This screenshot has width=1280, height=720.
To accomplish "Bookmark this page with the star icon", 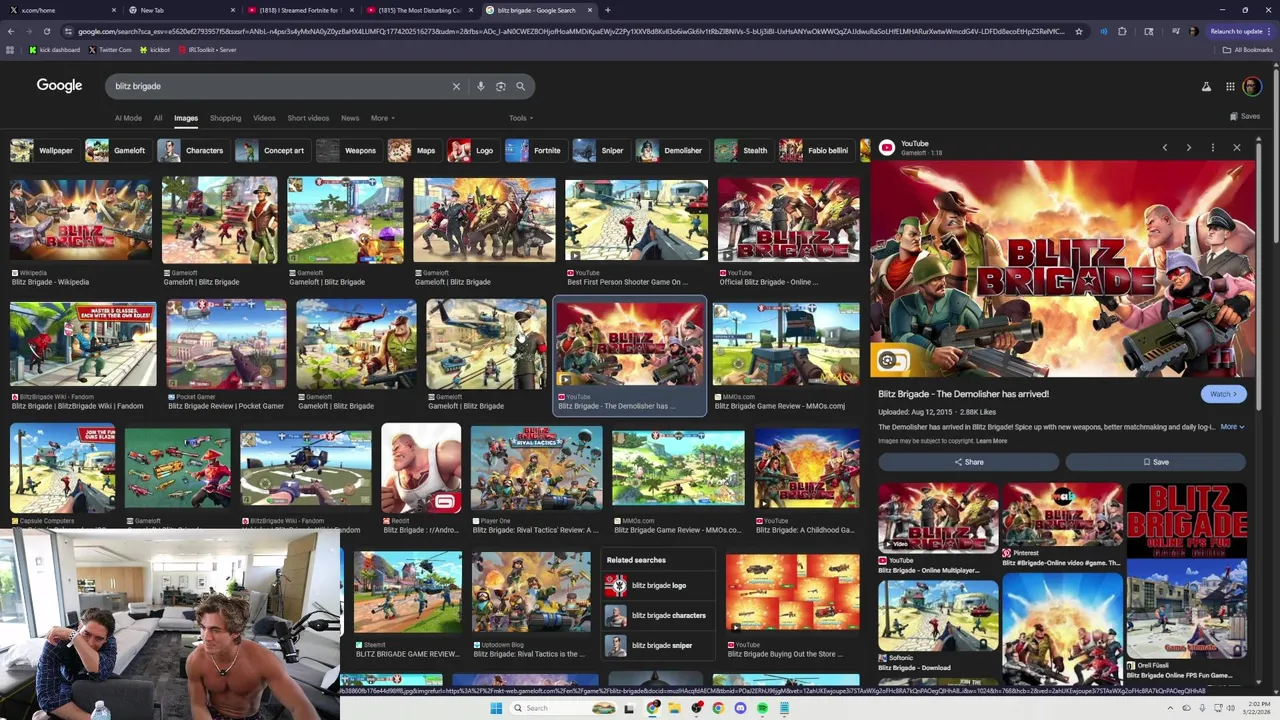I will pos(1078,31).
